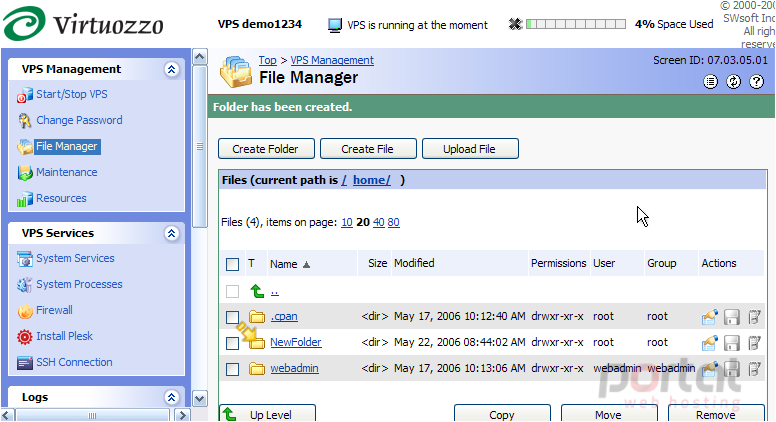The height and width of the screenshot is (422, 776).
Task: Click the Permissions column header
Action: [x=559, y=263]
